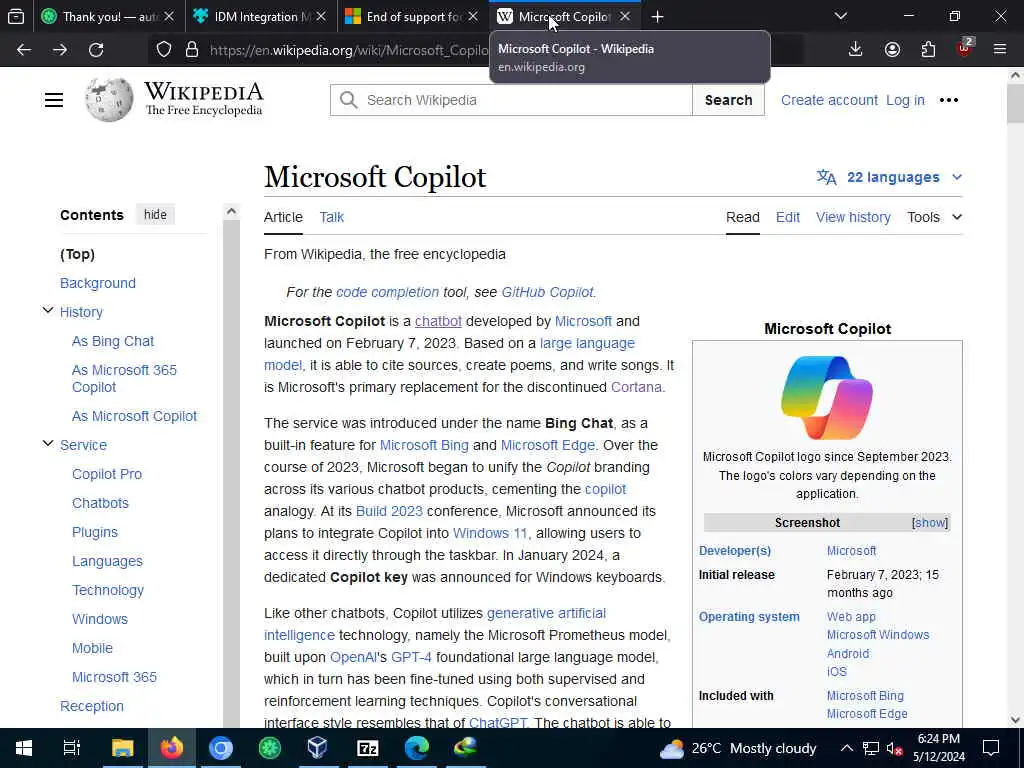Open the Talk page tab
Screen dimensions: 1024x768
coord(332,217)
